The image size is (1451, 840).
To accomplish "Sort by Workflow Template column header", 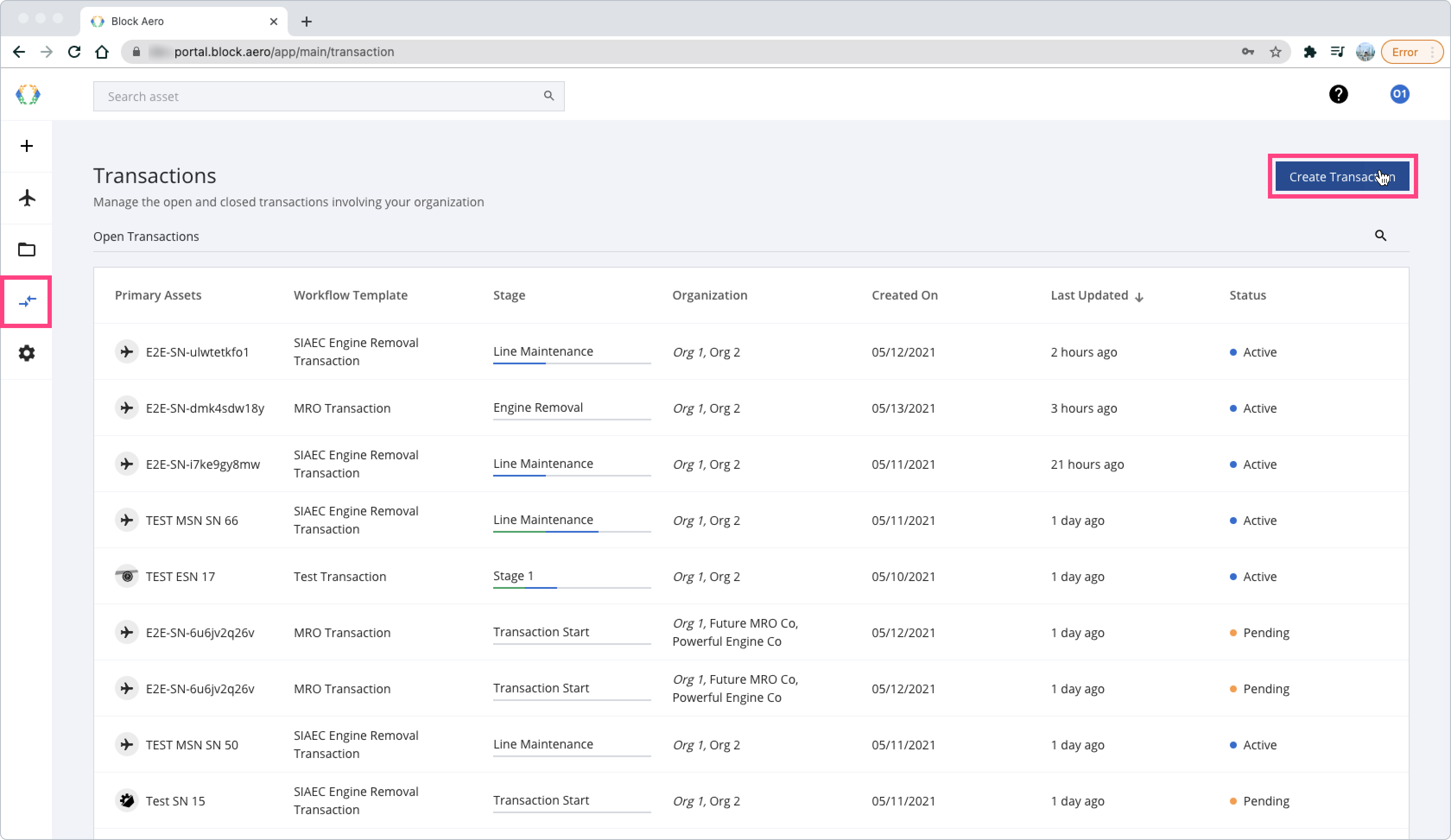I will click(350, 295).
